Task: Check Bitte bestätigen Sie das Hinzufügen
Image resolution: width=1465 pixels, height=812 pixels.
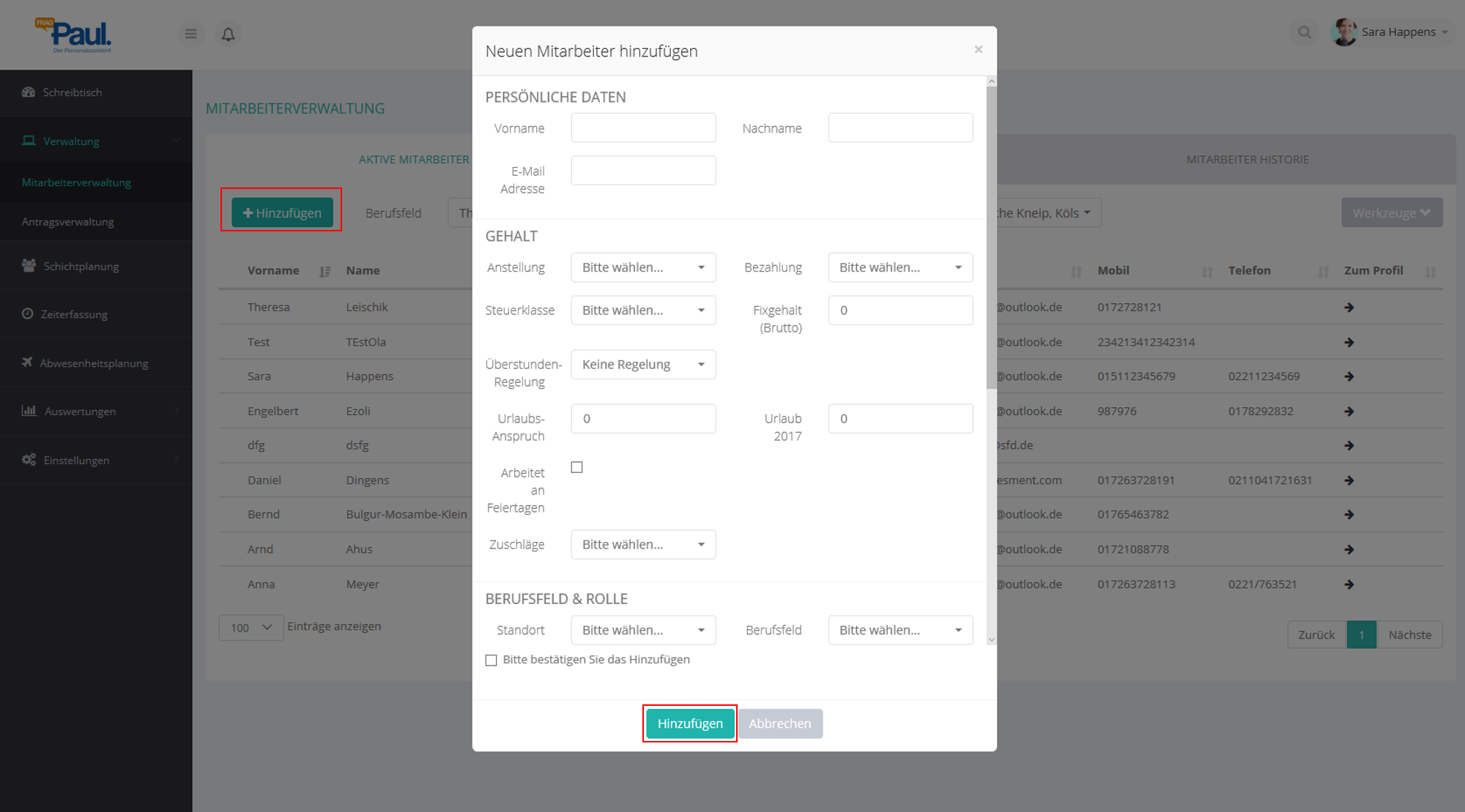Action: click(x=491, y=660)
